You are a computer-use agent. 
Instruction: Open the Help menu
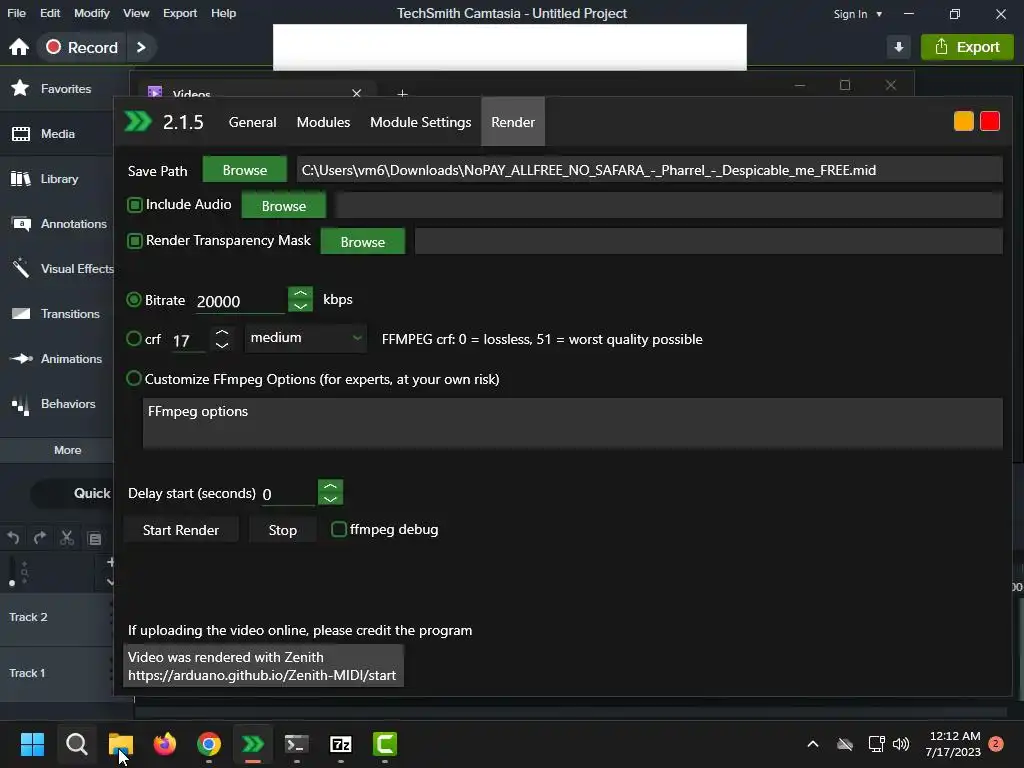coord(223,13)
